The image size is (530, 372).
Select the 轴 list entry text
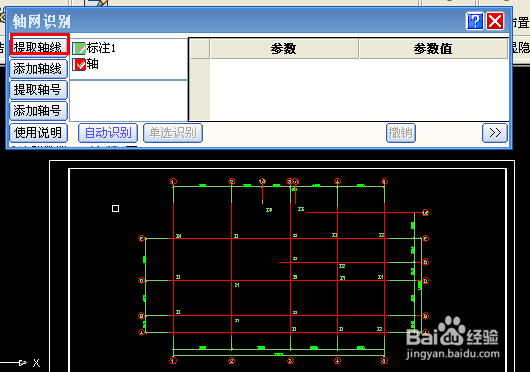pyautogui.click(x=93, y=64)
